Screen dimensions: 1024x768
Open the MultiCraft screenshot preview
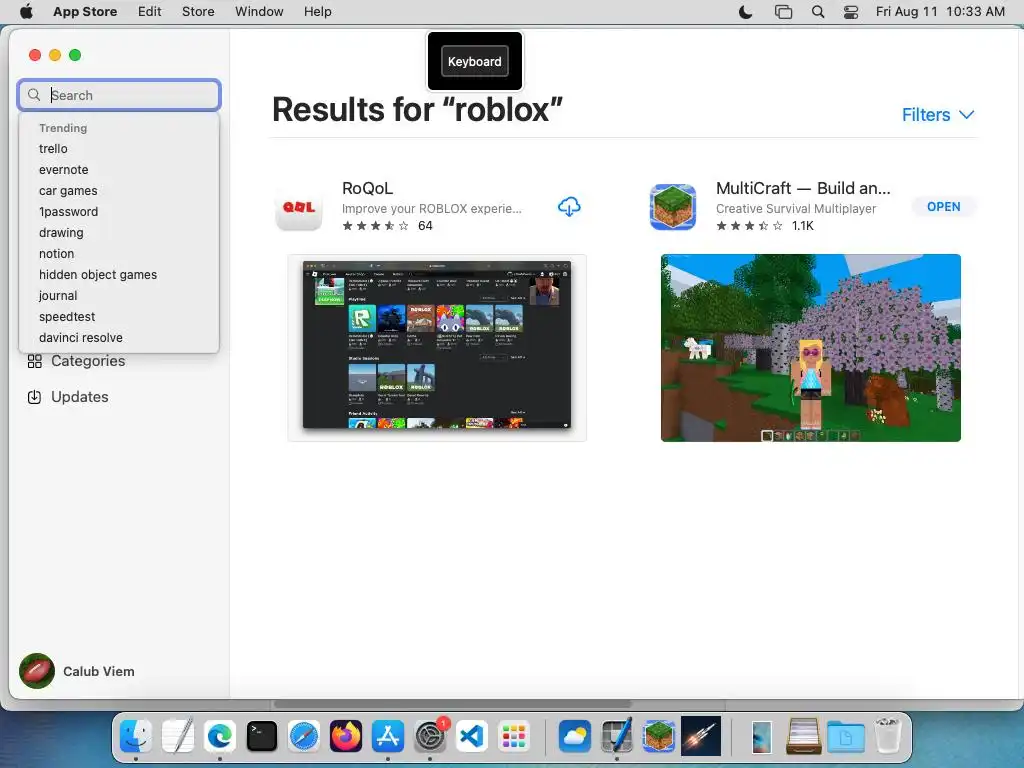(x=810, y=347)
